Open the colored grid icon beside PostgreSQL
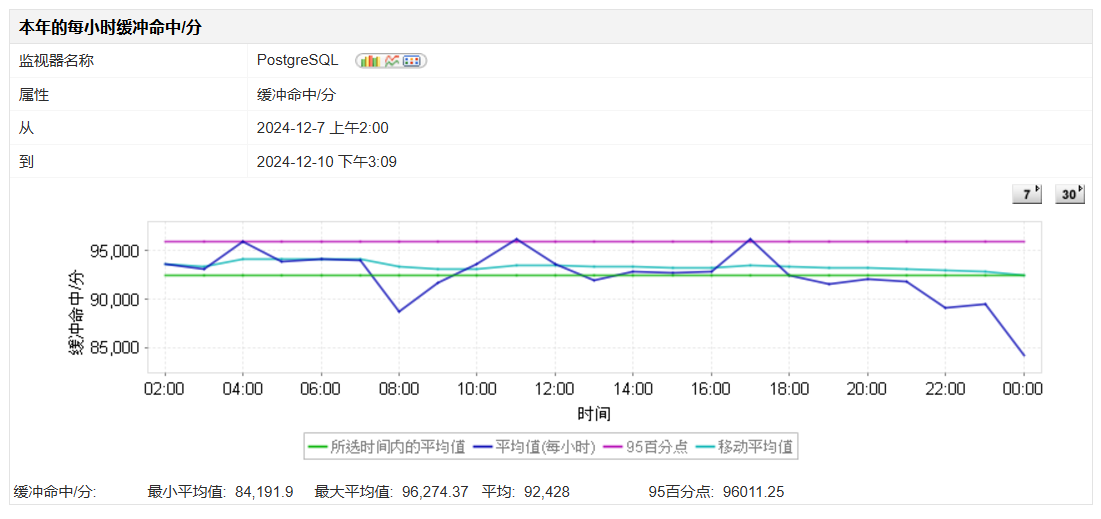1101x519 pixels. pyautogui.click(x=412, y=61)
